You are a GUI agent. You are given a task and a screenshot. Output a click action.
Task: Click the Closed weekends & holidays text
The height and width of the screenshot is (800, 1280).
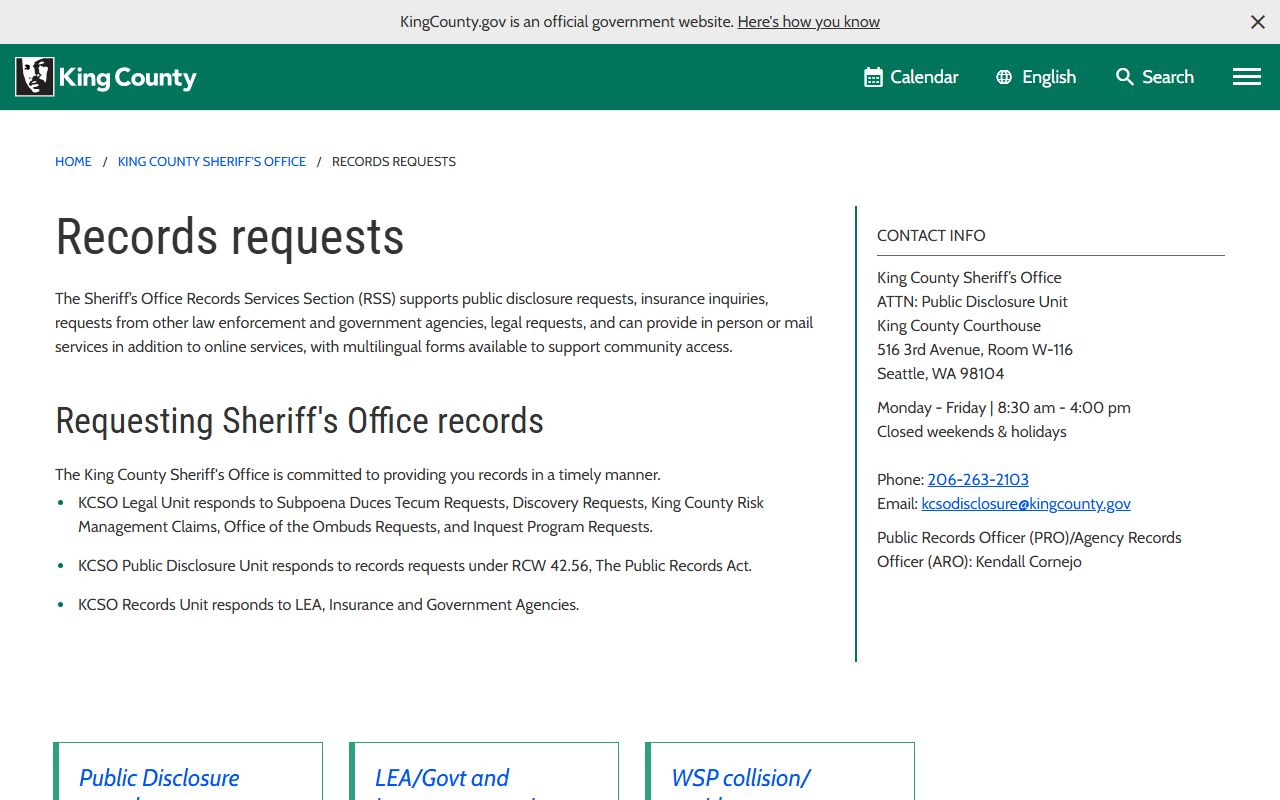[972, 432]
